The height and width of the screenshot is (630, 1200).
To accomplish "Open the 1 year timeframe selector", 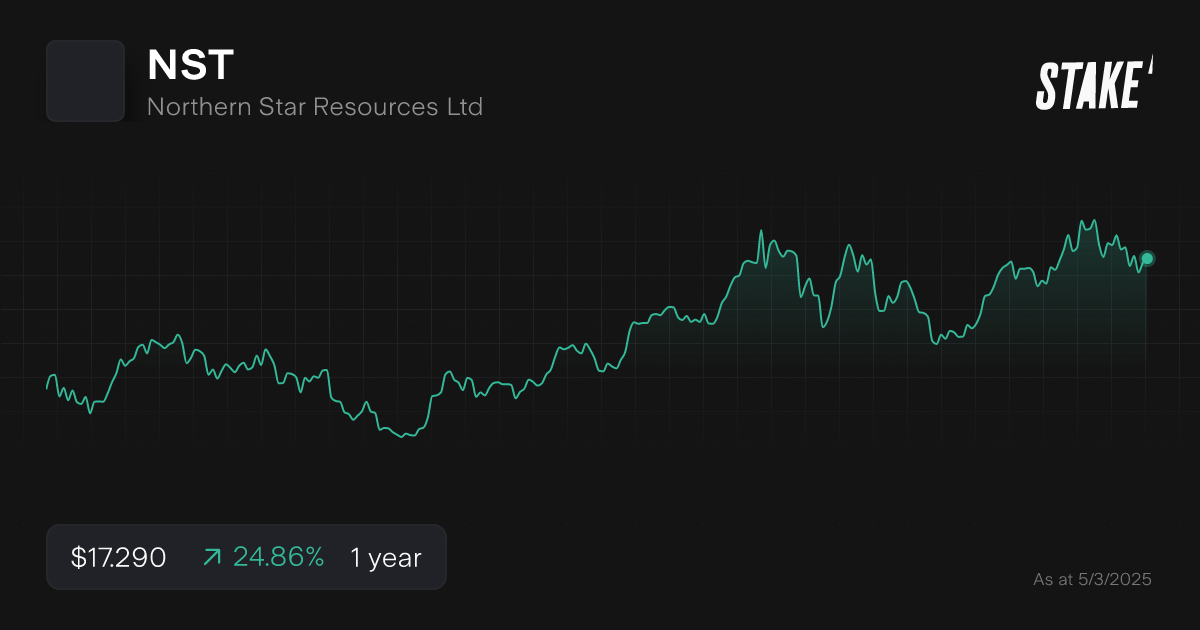I will [385, 557].
